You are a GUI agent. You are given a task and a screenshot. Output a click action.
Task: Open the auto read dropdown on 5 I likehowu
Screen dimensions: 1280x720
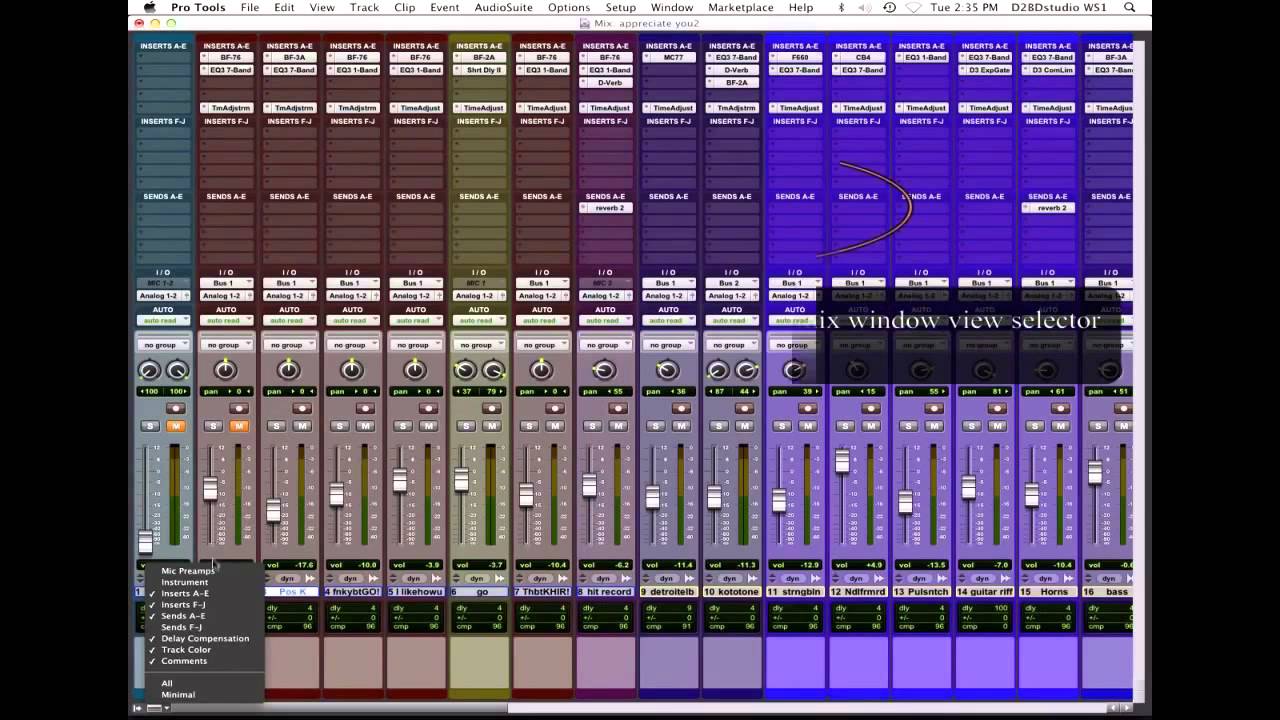414,320
